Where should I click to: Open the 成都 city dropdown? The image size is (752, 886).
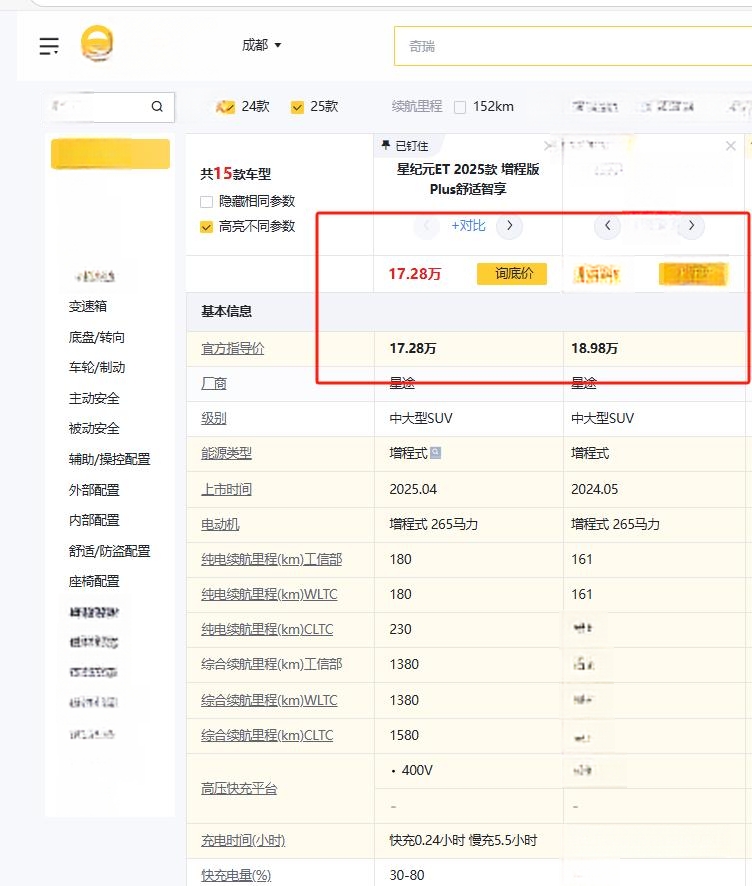click(261, 45)
